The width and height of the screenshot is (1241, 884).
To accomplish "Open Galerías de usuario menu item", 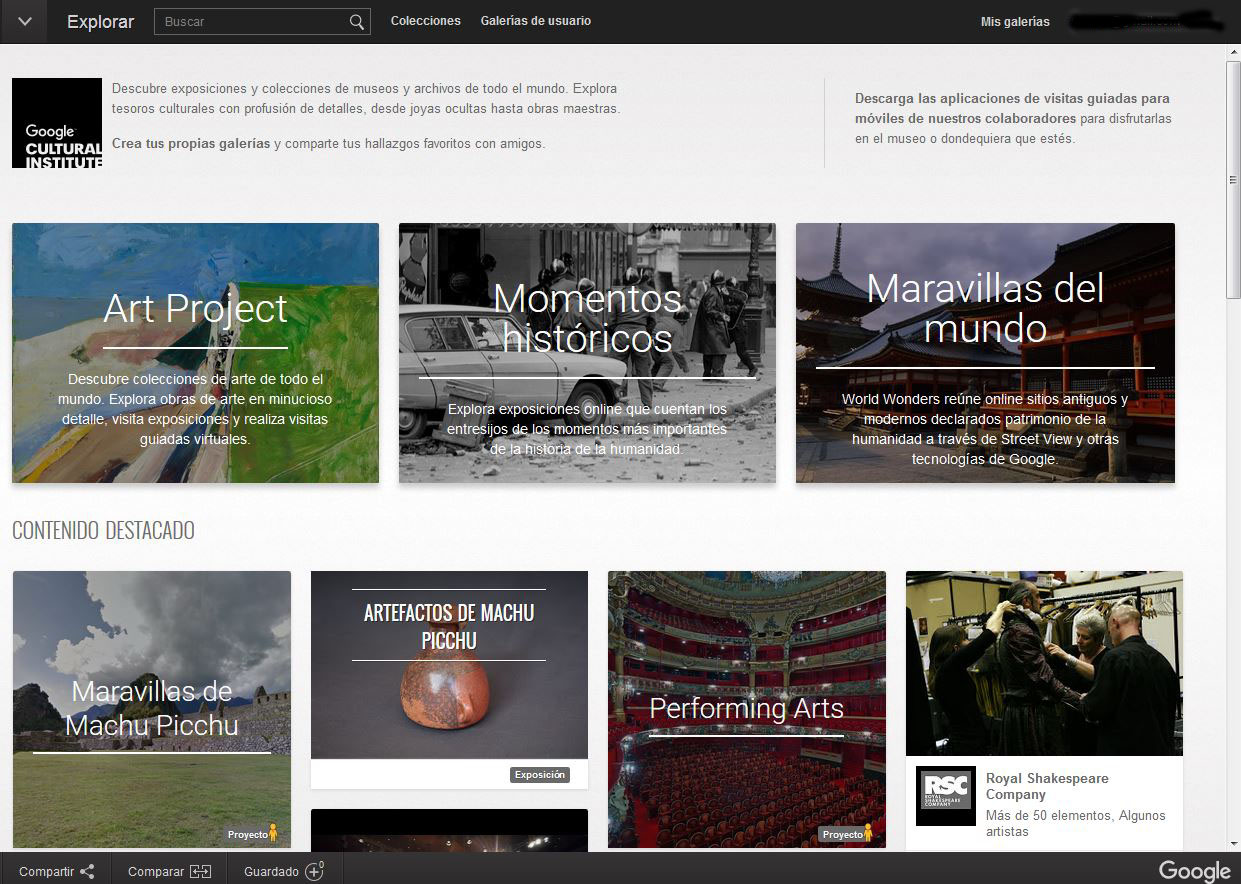I will pyautogui.click(x=535, y=21).
